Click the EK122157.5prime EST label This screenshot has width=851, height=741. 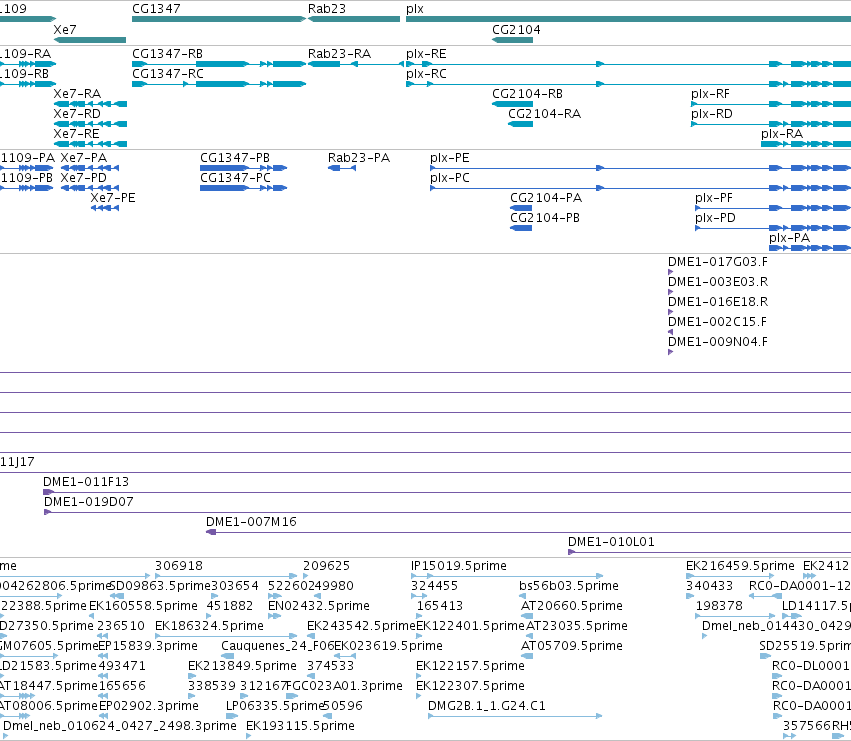click(x=470, y=666)
